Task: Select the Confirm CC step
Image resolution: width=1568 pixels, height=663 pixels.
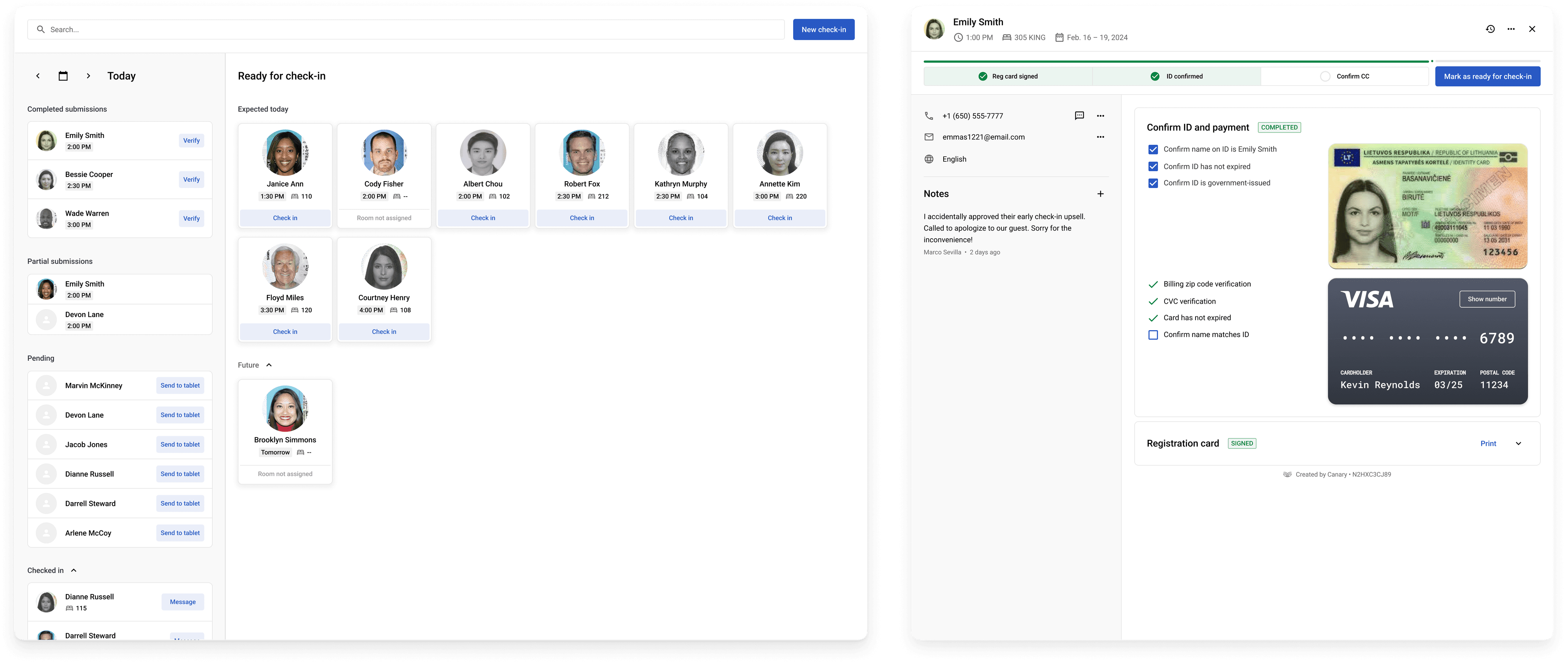Action: tap(1344, 77)
